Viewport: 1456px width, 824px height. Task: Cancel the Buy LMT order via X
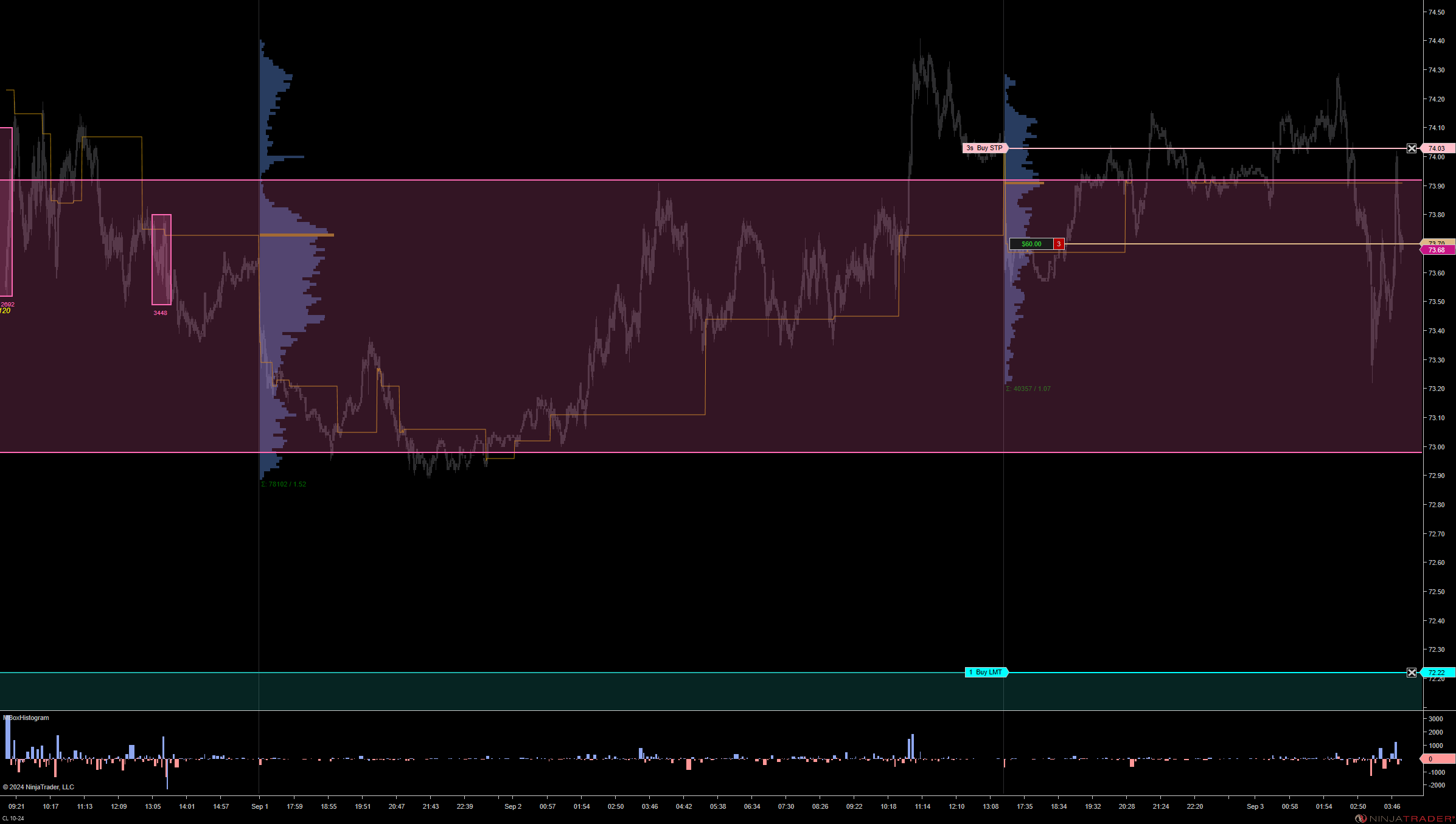click(x=1412, y=672)
